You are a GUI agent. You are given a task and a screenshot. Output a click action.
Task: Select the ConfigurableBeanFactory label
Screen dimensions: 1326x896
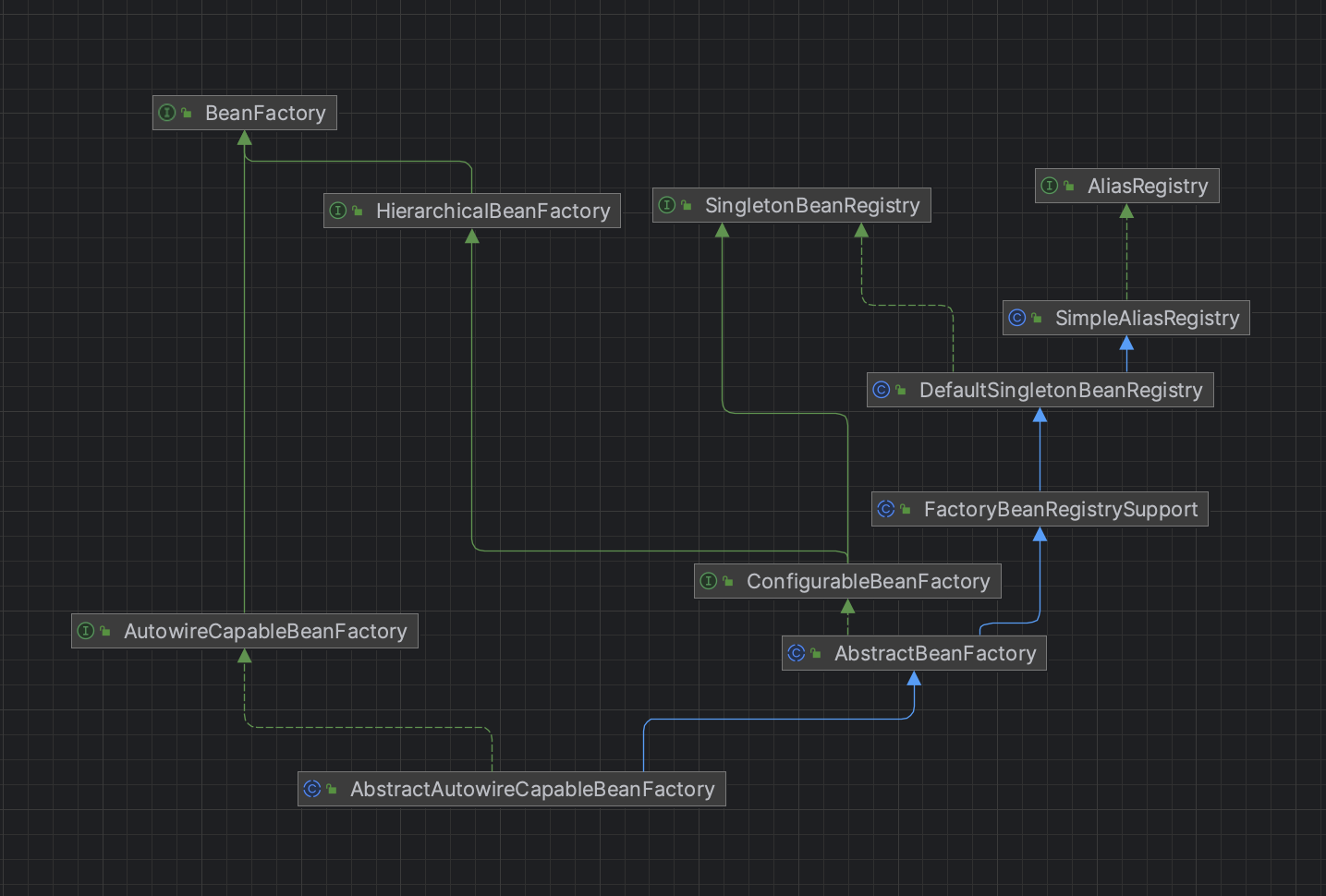pyautogui.click(x=869, y=581)
